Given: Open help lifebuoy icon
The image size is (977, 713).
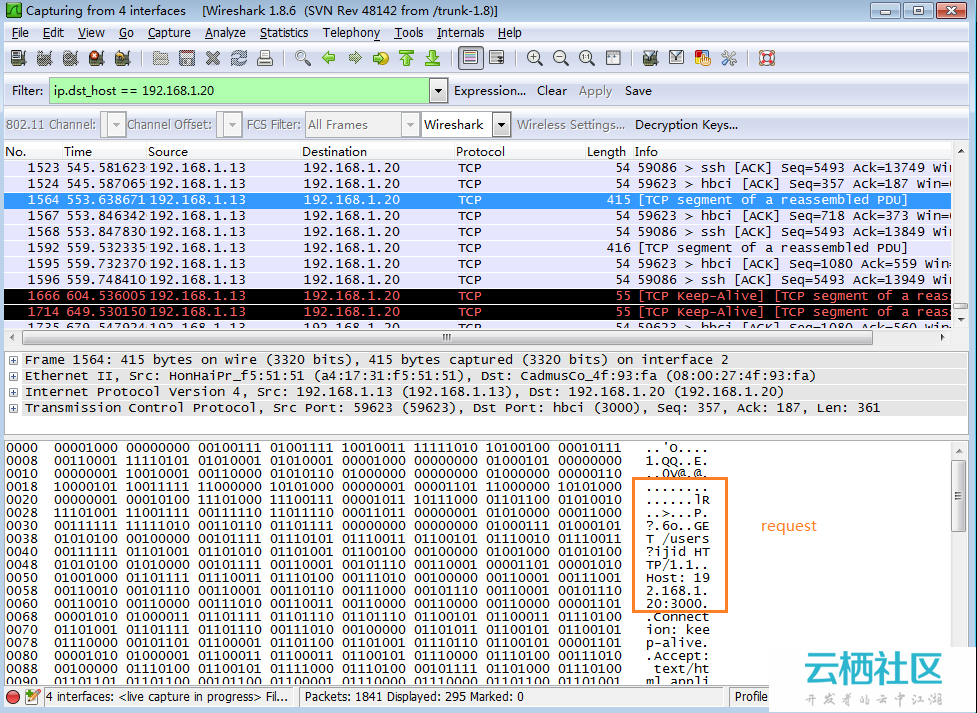Looking at the screenshot, I should tap(767, 59).
